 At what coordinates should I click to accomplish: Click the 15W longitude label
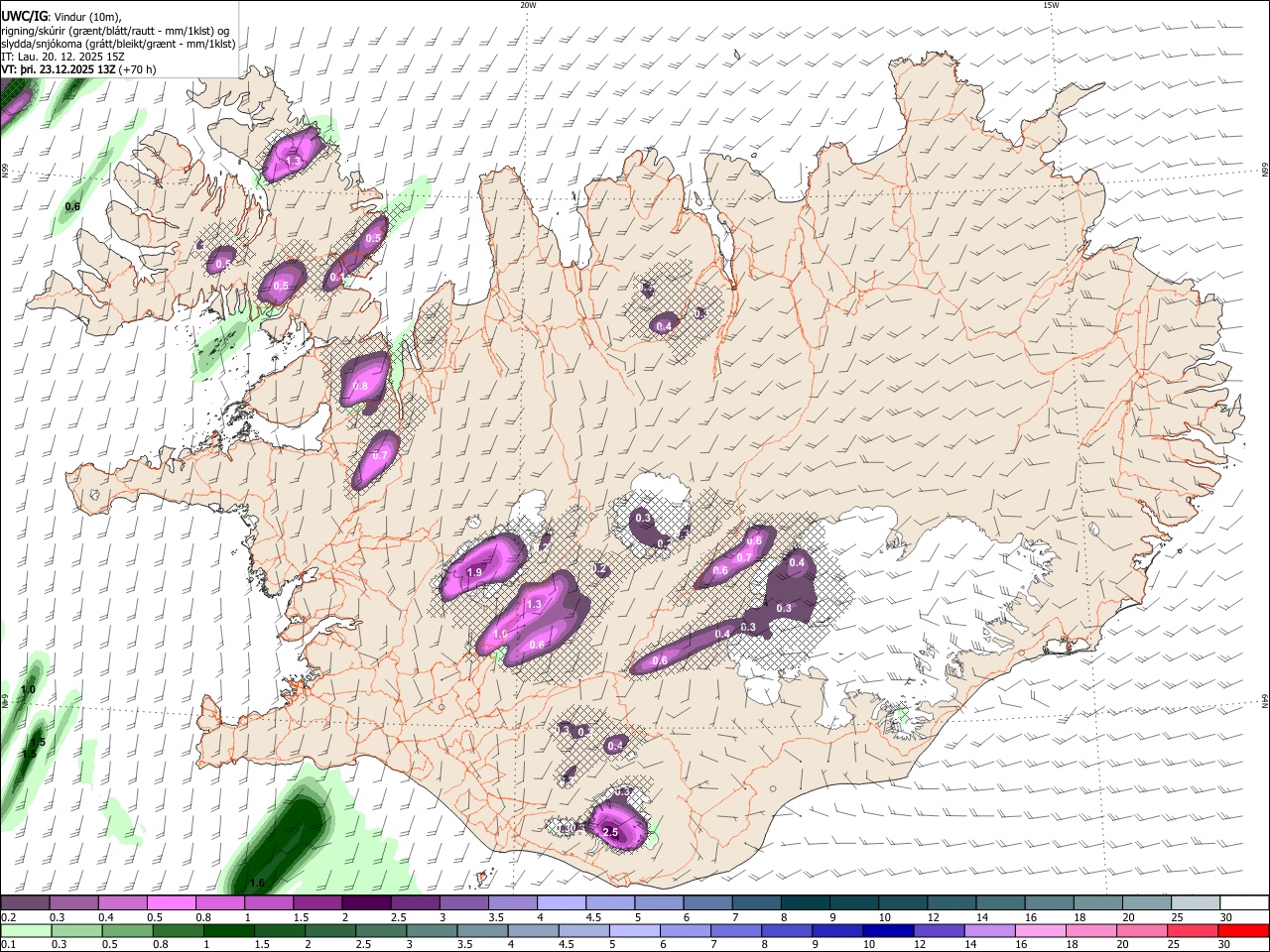click(x=1051, y=5)
